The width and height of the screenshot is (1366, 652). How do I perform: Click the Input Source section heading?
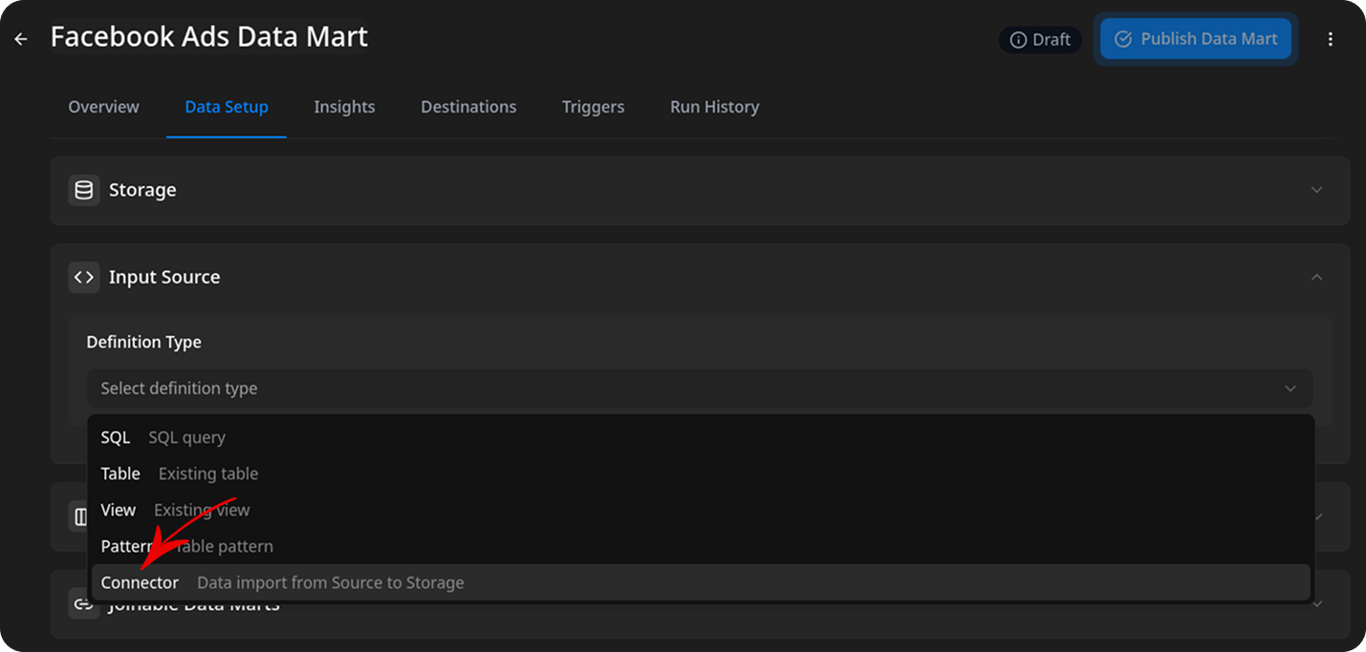[164, 277]
